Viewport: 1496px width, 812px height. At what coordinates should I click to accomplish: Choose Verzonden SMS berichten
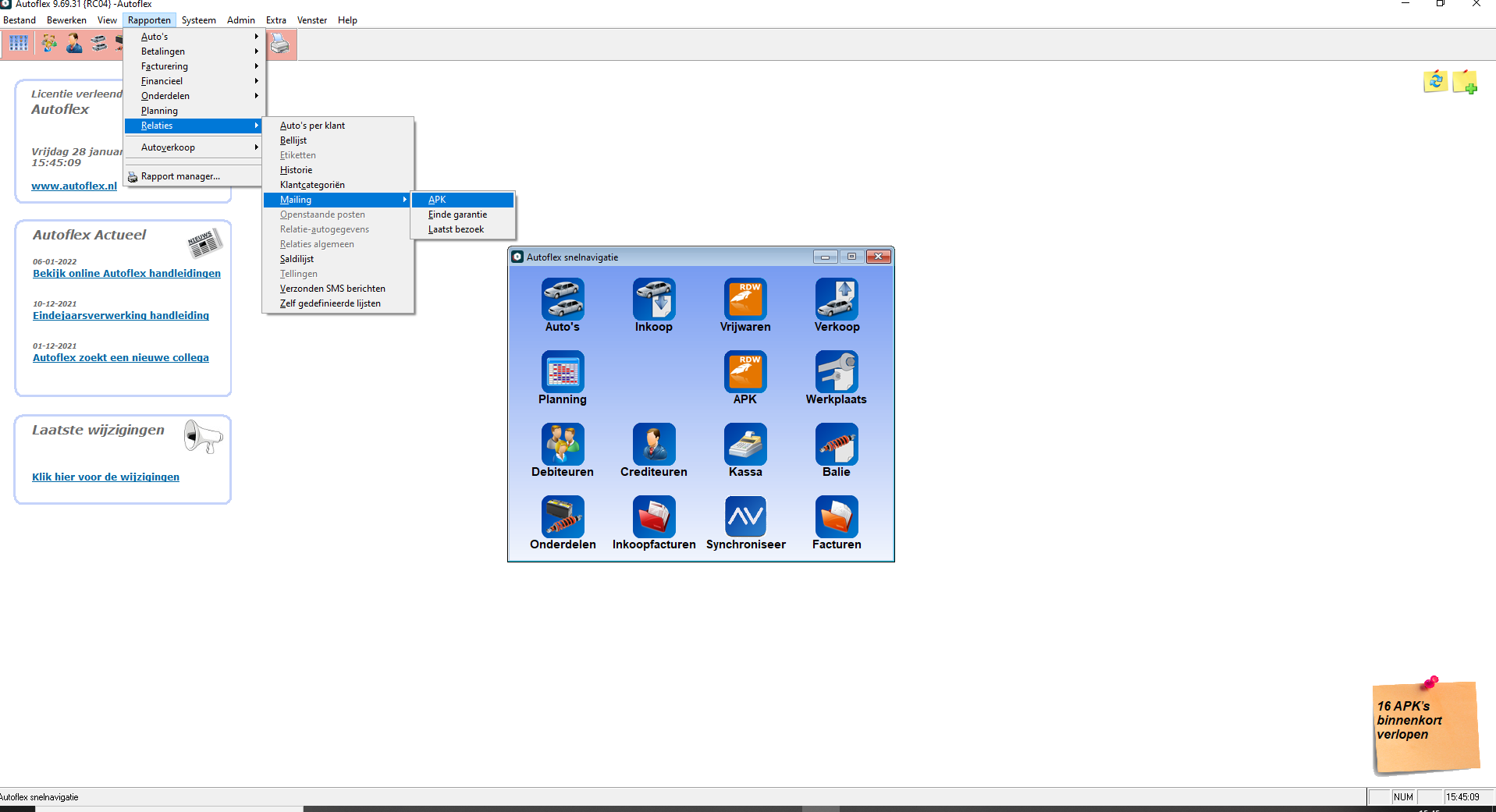point(337,289)
